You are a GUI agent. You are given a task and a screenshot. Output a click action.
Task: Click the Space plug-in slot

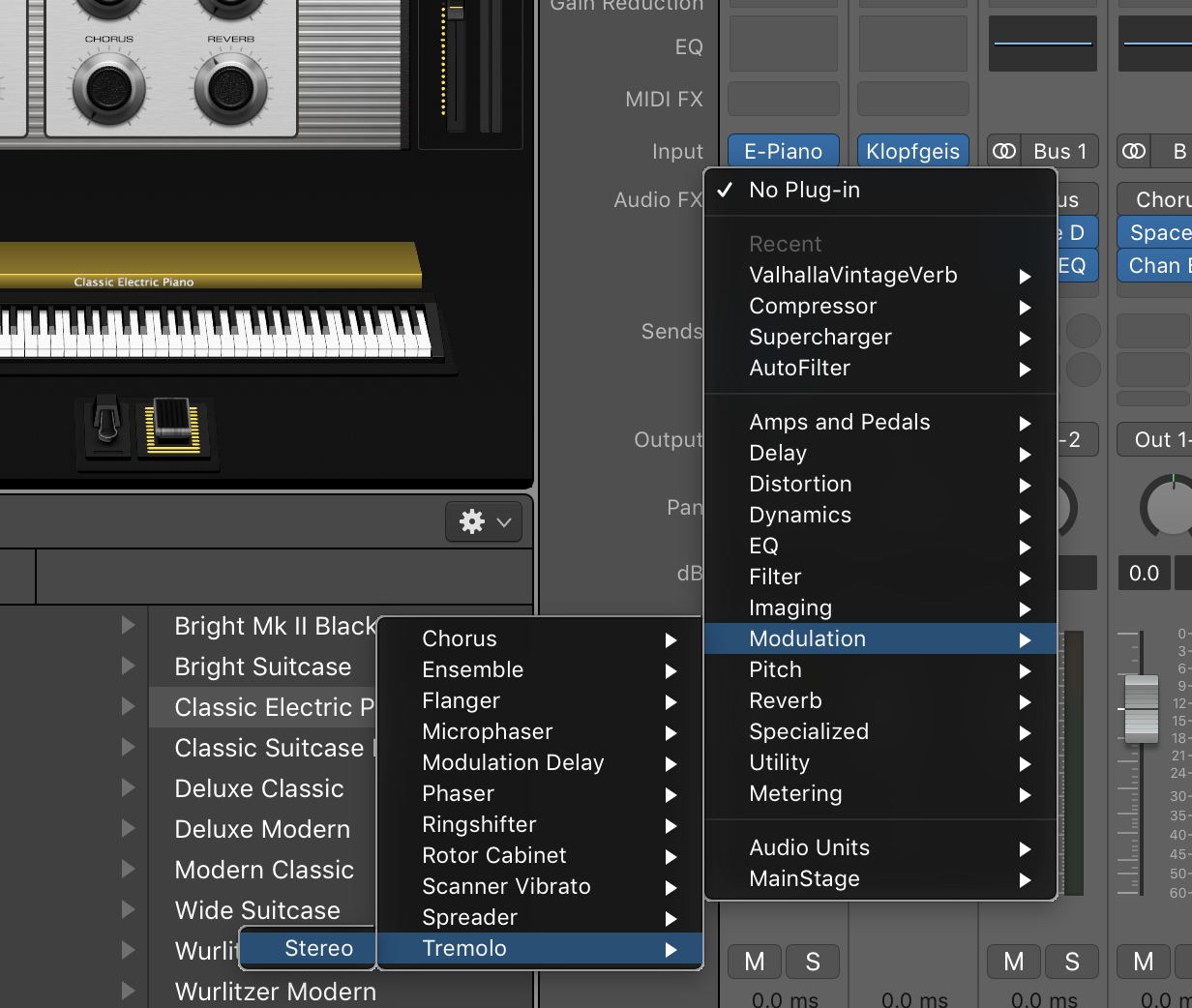pos(1154,233)
